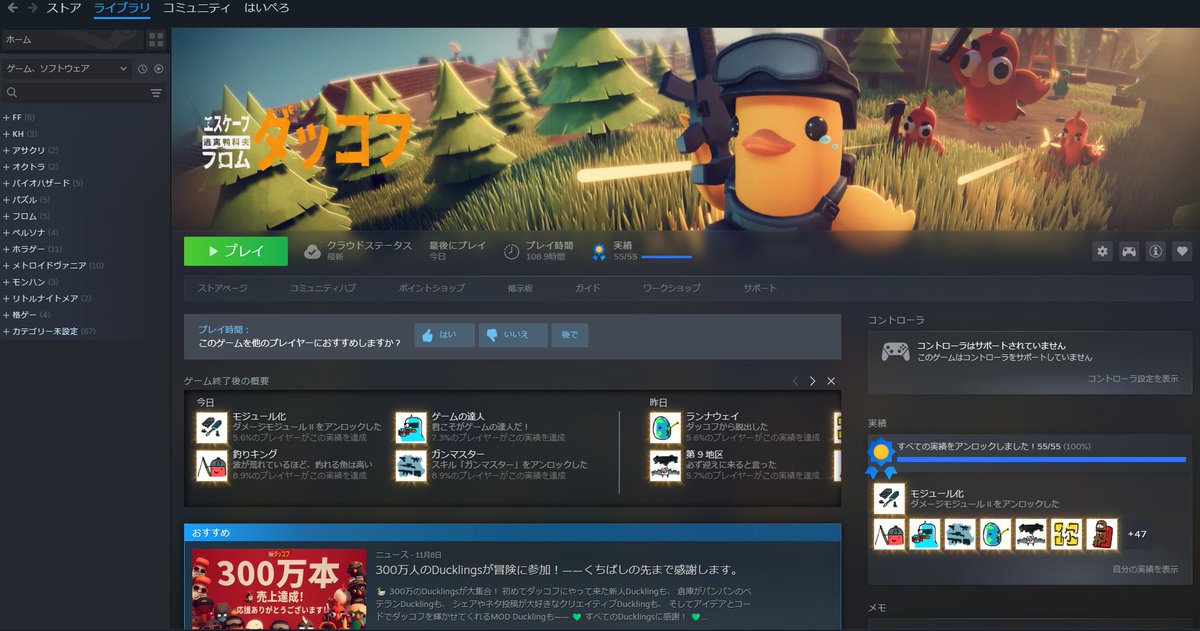Open the game information icon

pos(1156,251)
